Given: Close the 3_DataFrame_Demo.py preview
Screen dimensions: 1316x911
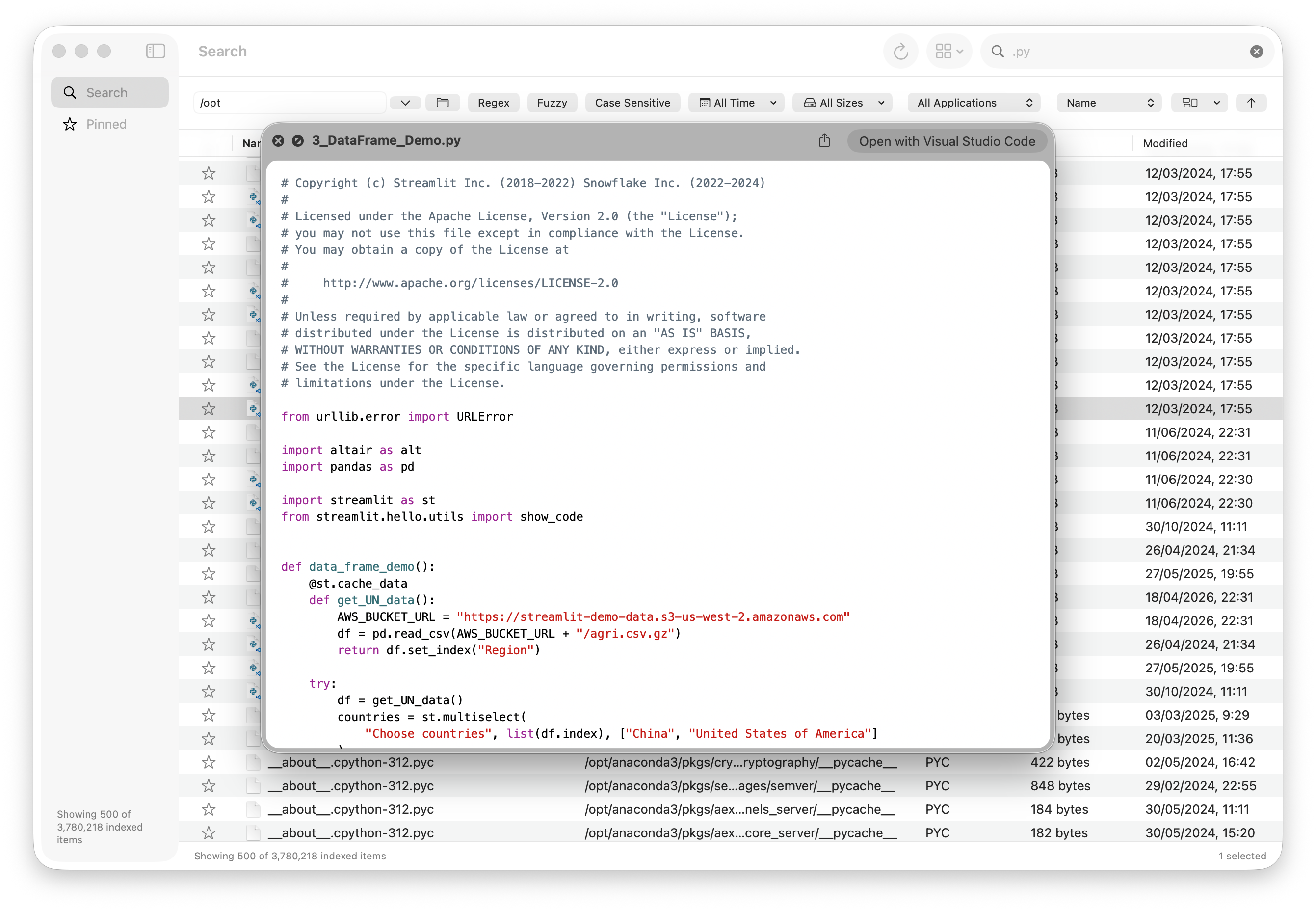Looking at the screenshot, I should [x=278, y=140].
